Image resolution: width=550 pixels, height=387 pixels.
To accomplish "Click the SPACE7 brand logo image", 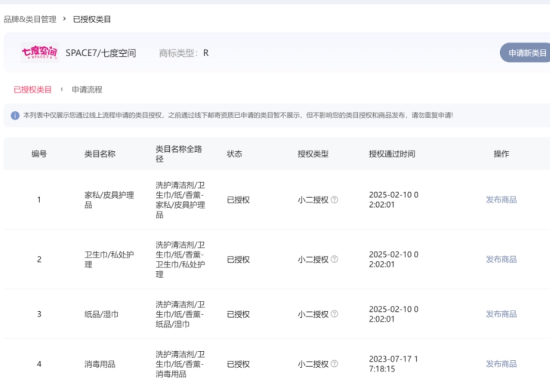I will coord(39,52).
